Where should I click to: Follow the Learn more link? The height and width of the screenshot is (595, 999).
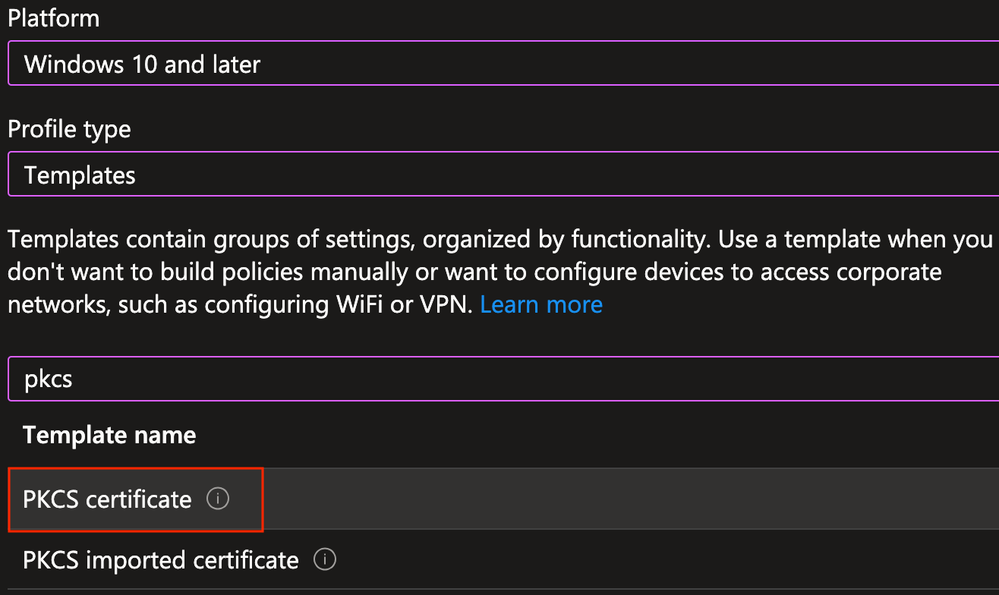tap(541, 305)
